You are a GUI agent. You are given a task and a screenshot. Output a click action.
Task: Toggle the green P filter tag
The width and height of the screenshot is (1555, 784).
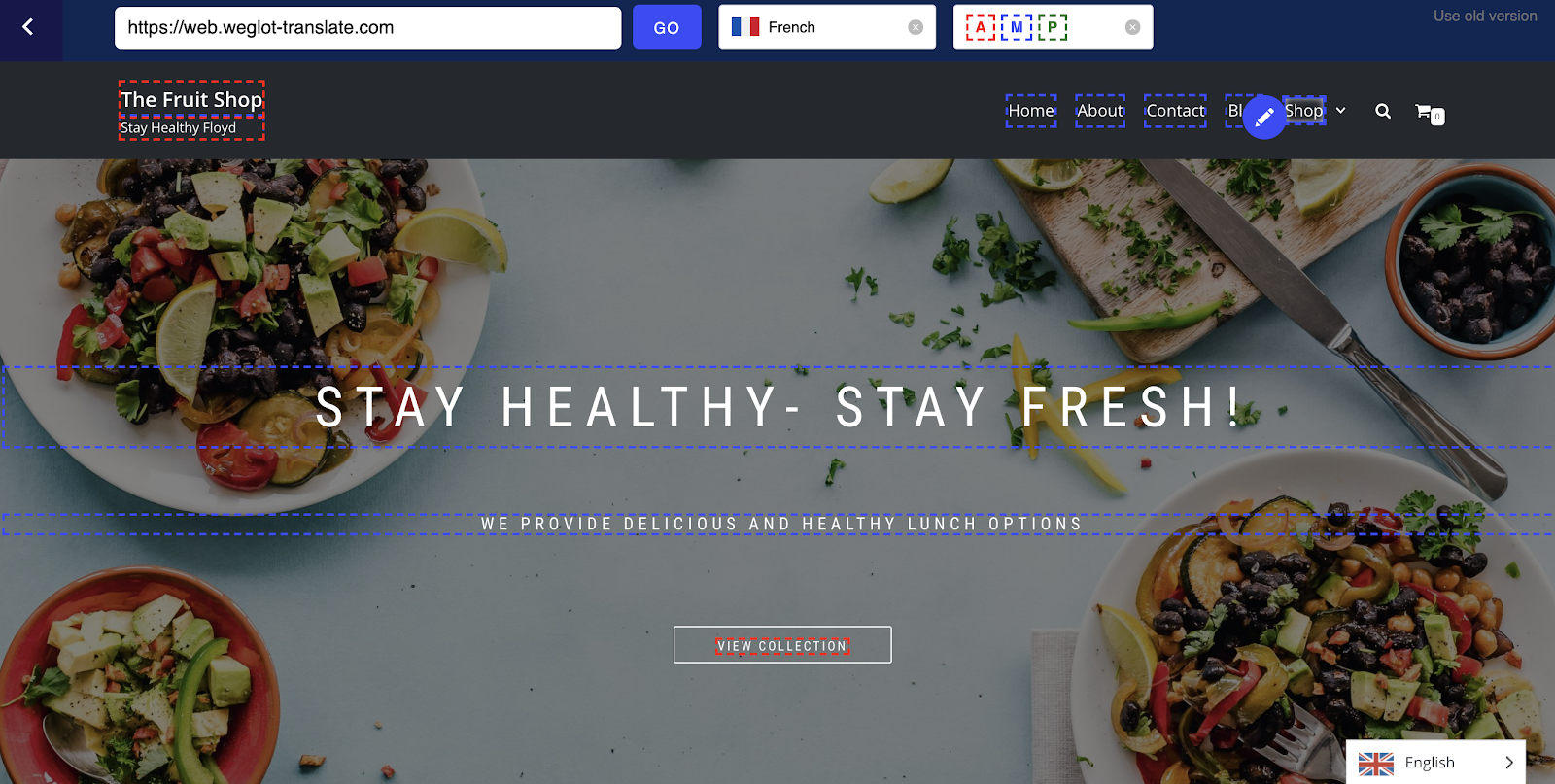click(1053, 27)
